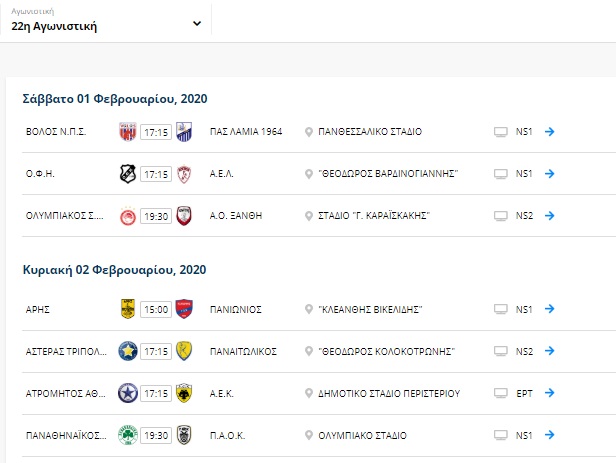616x463 pixels.
Task: Click the Asteras Tripolis team crest
Action: [127, 351]
